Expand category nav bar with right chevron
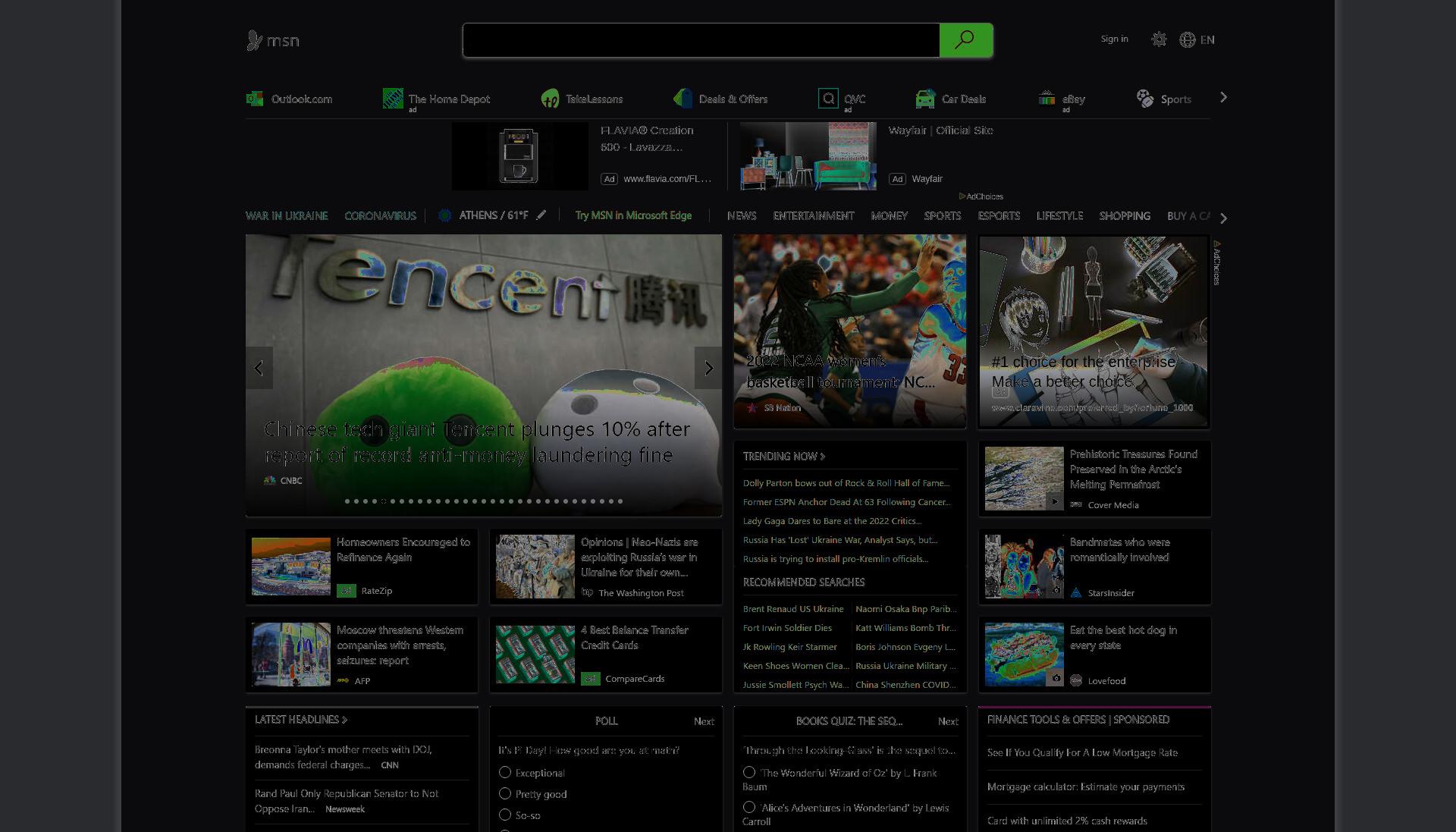This screenshot has height=832, width=1456. tap(1223, 218)
